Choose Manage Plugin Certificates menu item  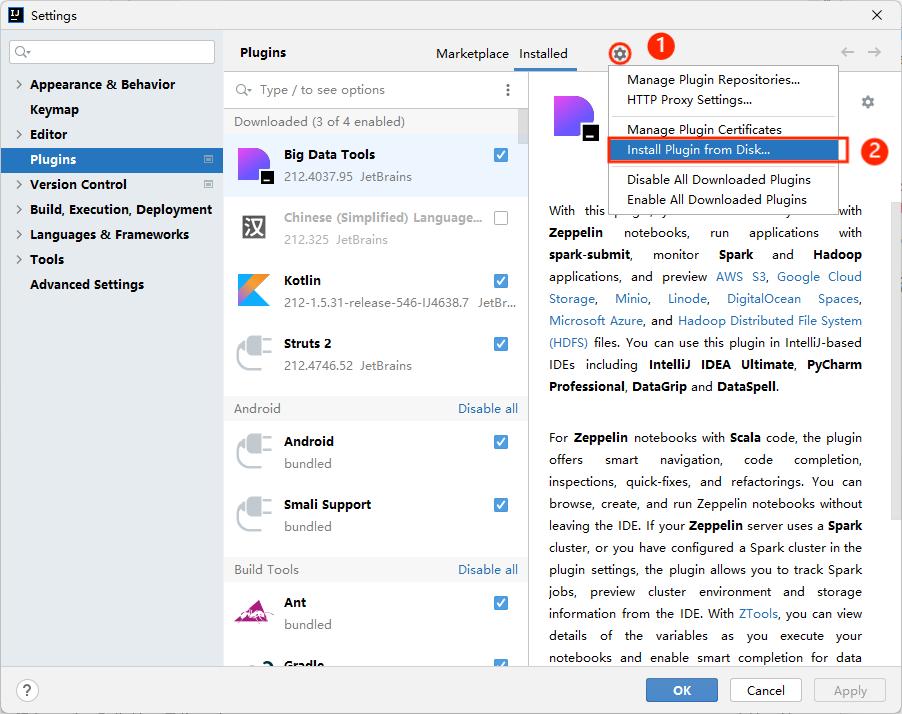pyautogui.click(x=723, y=129)
